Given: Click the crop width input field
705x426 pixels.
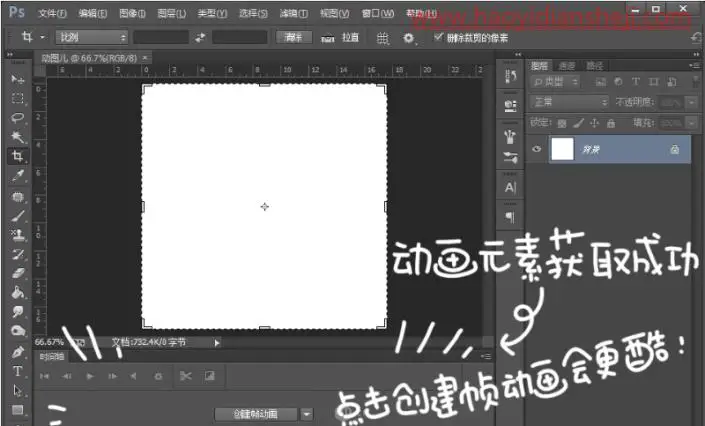Looking at the screenshot, I should click(161, 37).
